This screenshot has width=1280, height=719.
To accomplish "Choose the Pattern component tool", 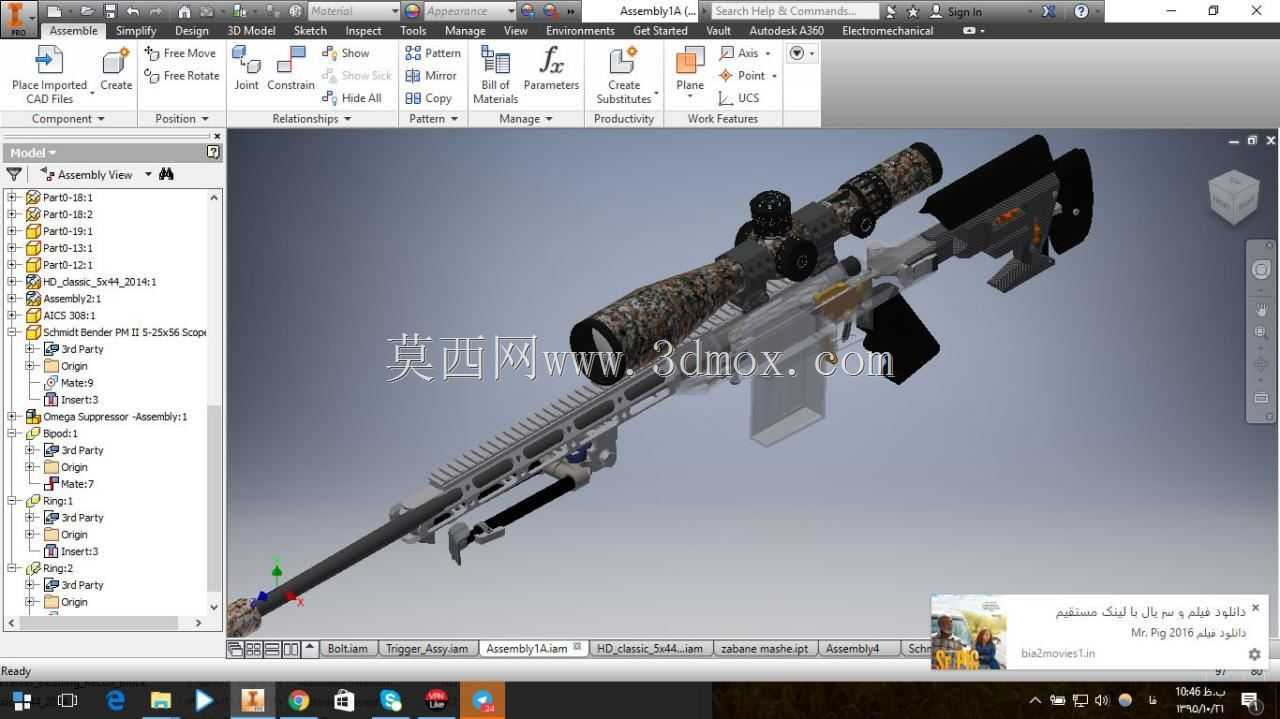I will (x=433, y=53).
